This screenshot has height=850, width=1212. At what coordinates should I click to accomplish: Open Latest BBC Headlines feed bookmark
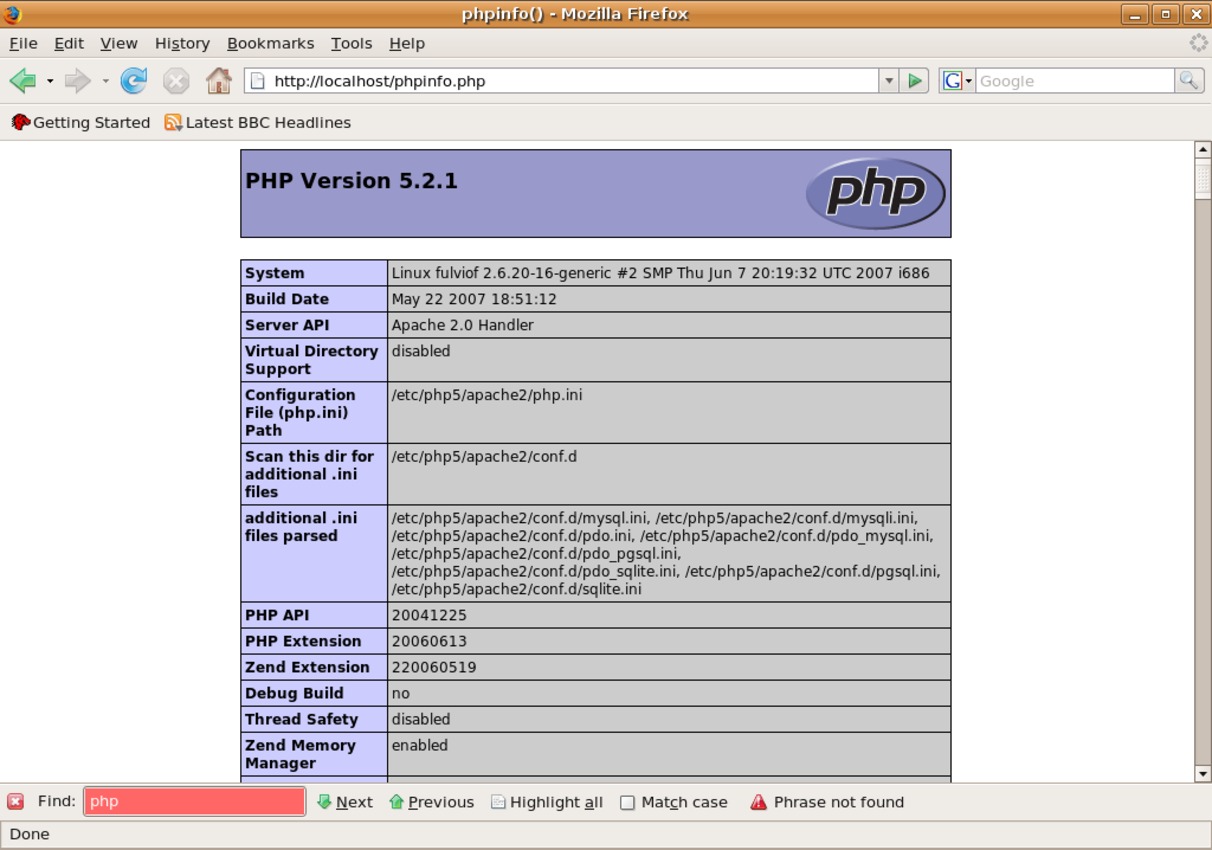click(258, 122)
